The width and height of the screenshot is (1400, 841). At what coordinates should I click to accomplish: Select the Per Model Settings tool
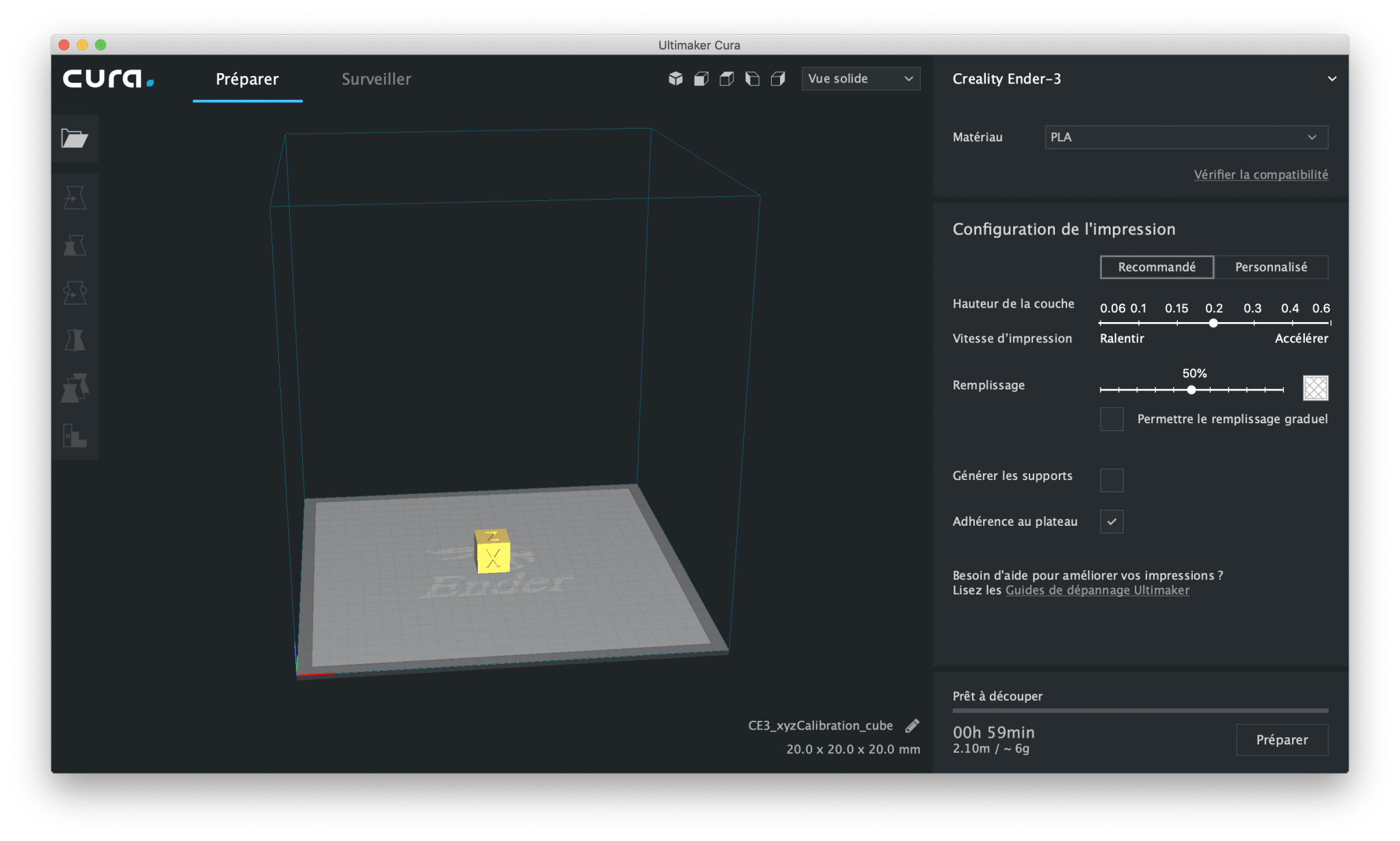point(75,388)
